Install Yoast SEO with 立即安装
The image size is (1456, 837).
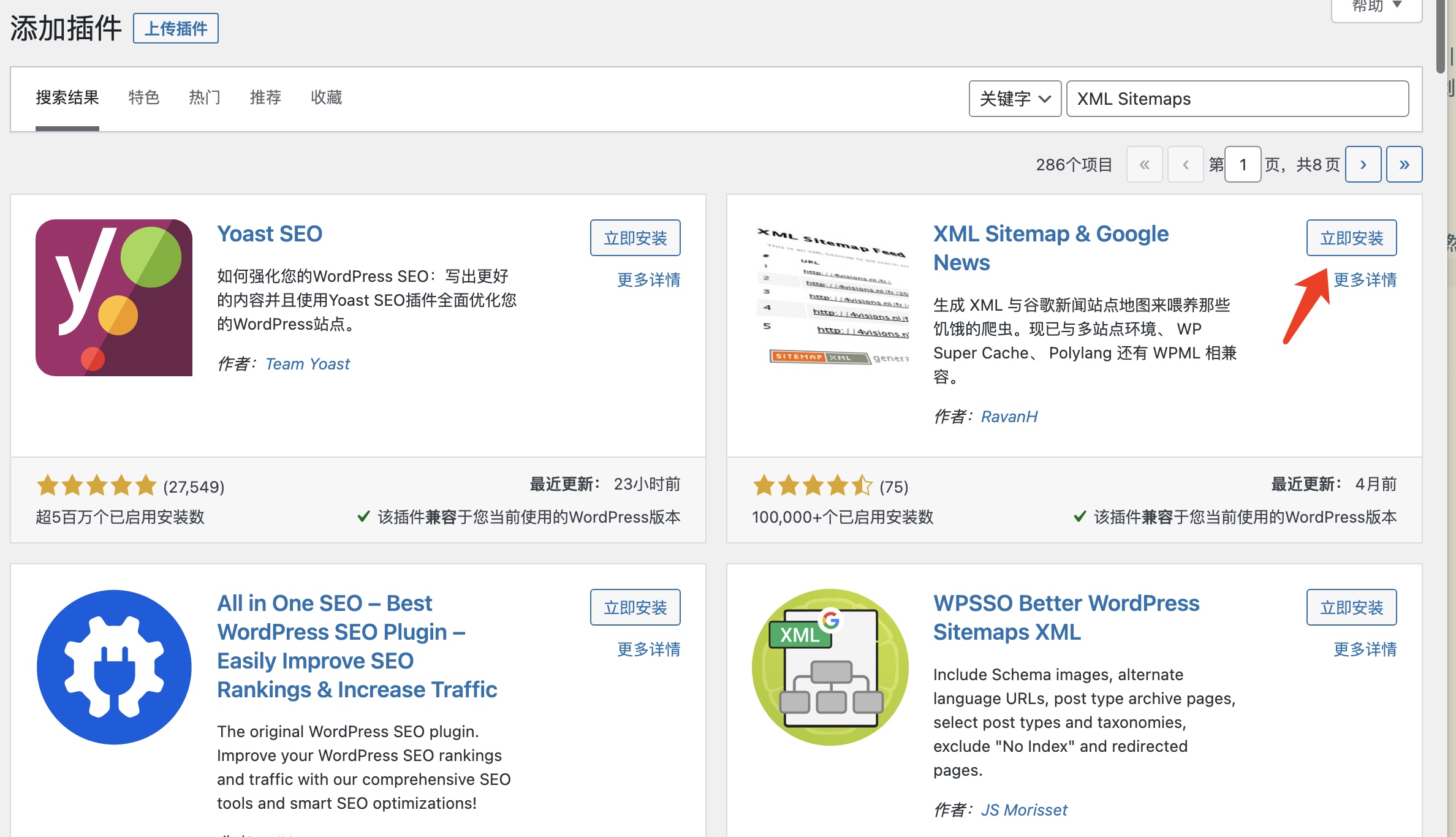pyautogui.click(x=635, y=238)
